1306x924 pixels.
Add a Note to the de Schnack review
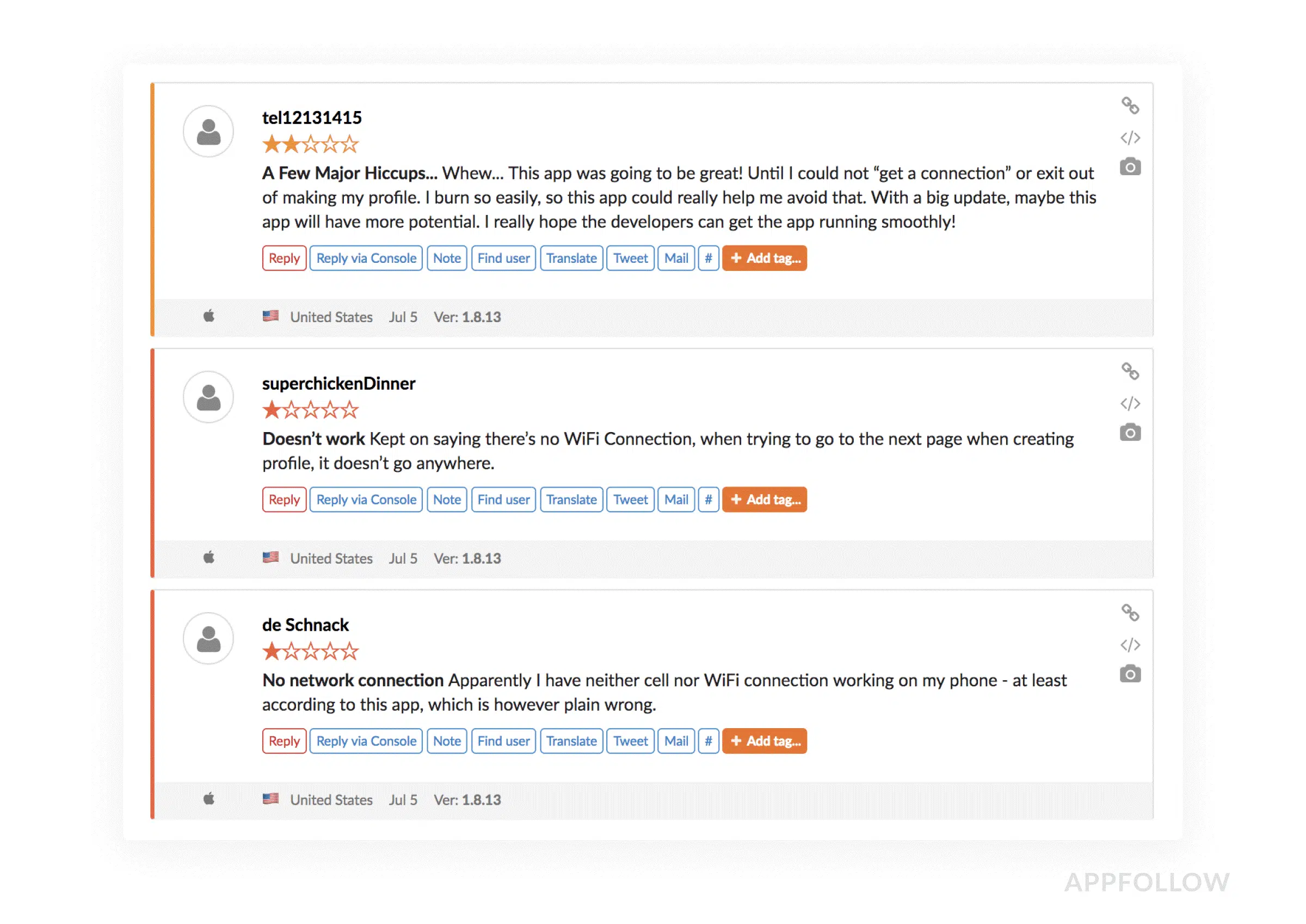click(x=447, y=741)
